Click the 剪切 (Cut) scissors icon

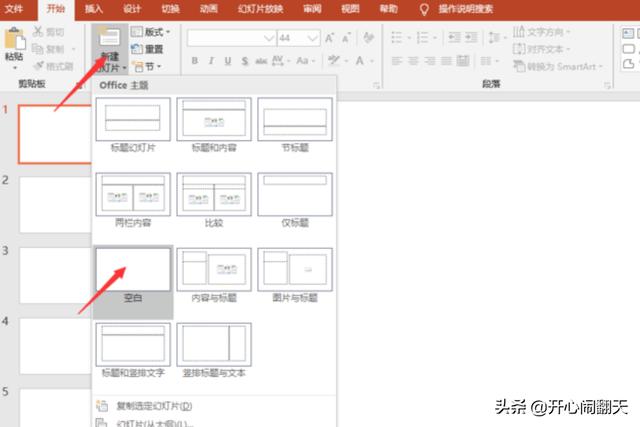pyautogui.click(x=39, y=31)
